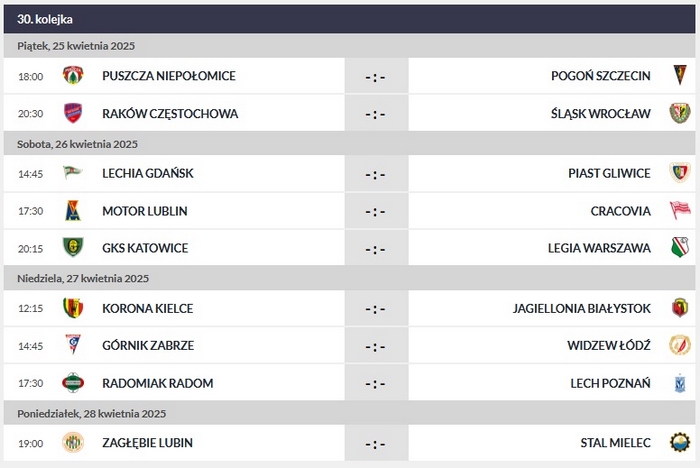Click the Cracovia striped club logo
Screen dimensions: 700x468
679,211
